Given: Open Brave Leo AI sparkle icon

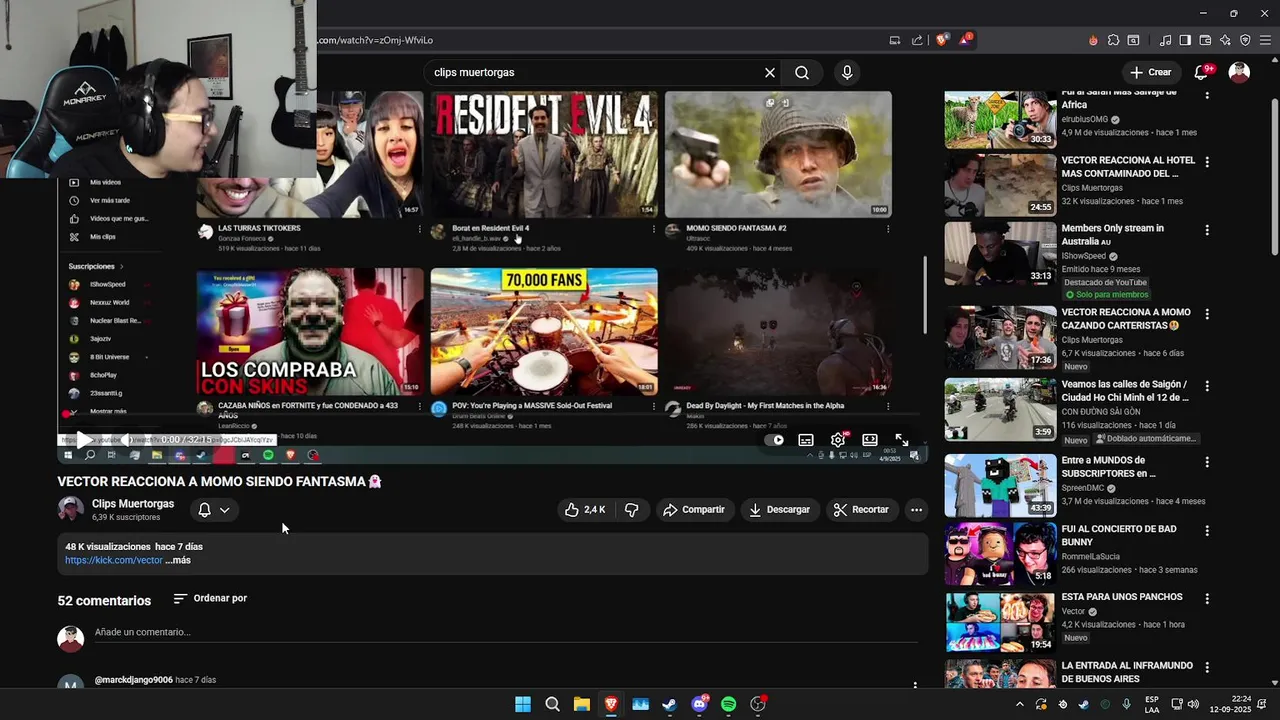Looking at the screenshot, I should (1225, 40).
